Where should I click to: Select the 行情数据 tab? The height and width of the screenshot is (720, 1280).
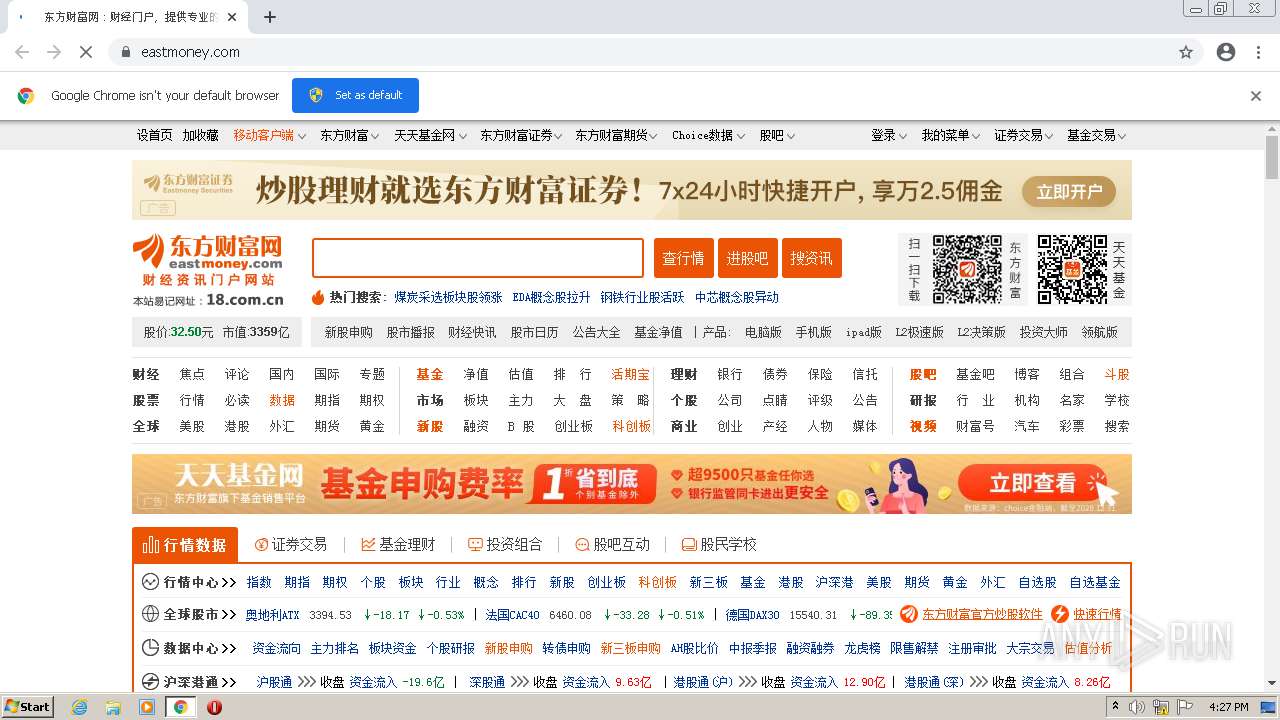[x=185, y=545]
